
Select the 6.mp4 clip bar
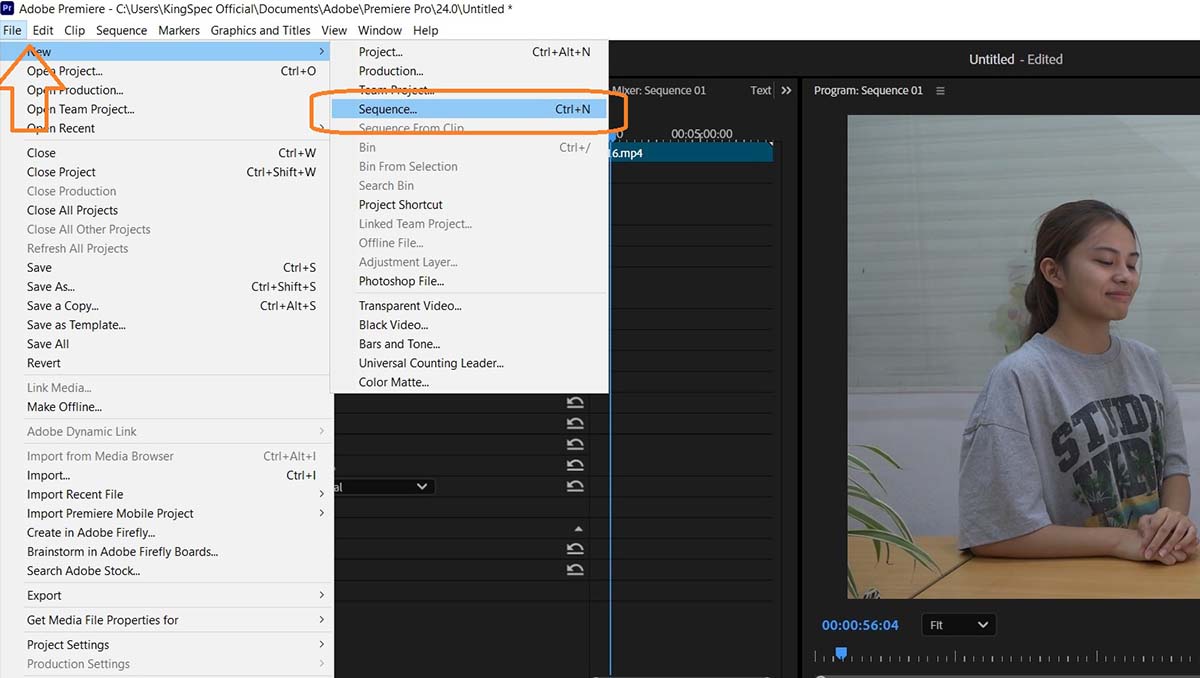pyautogui.click(x=691, y=153)
